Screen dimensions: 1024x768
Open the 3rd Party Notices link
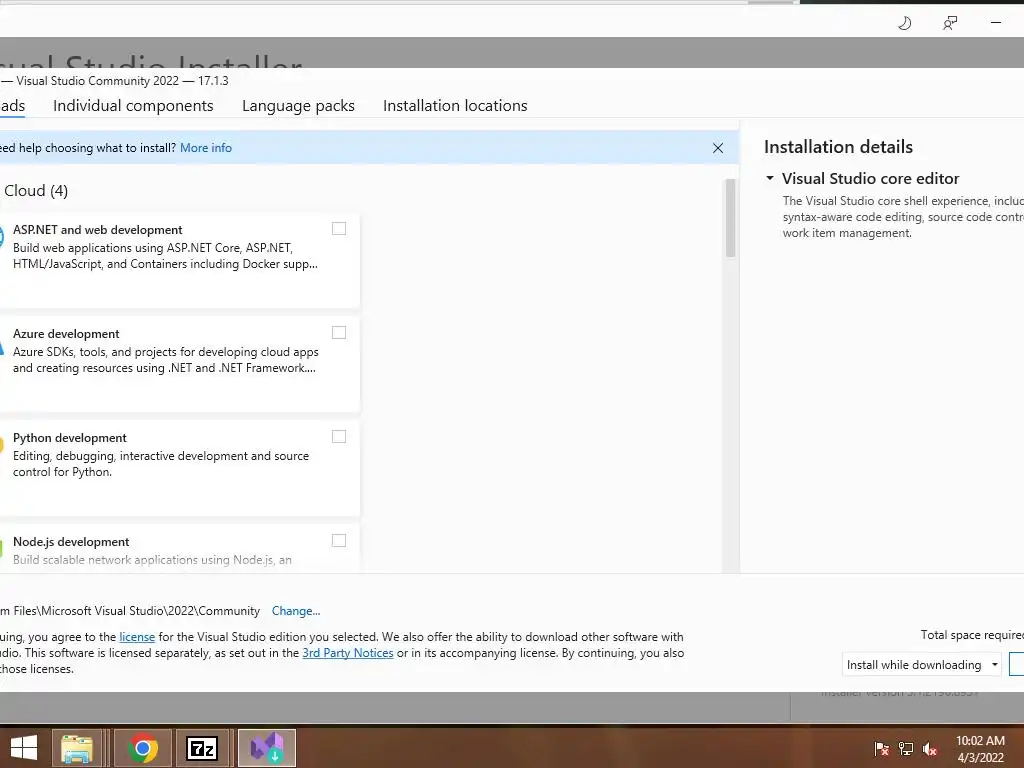347,653
